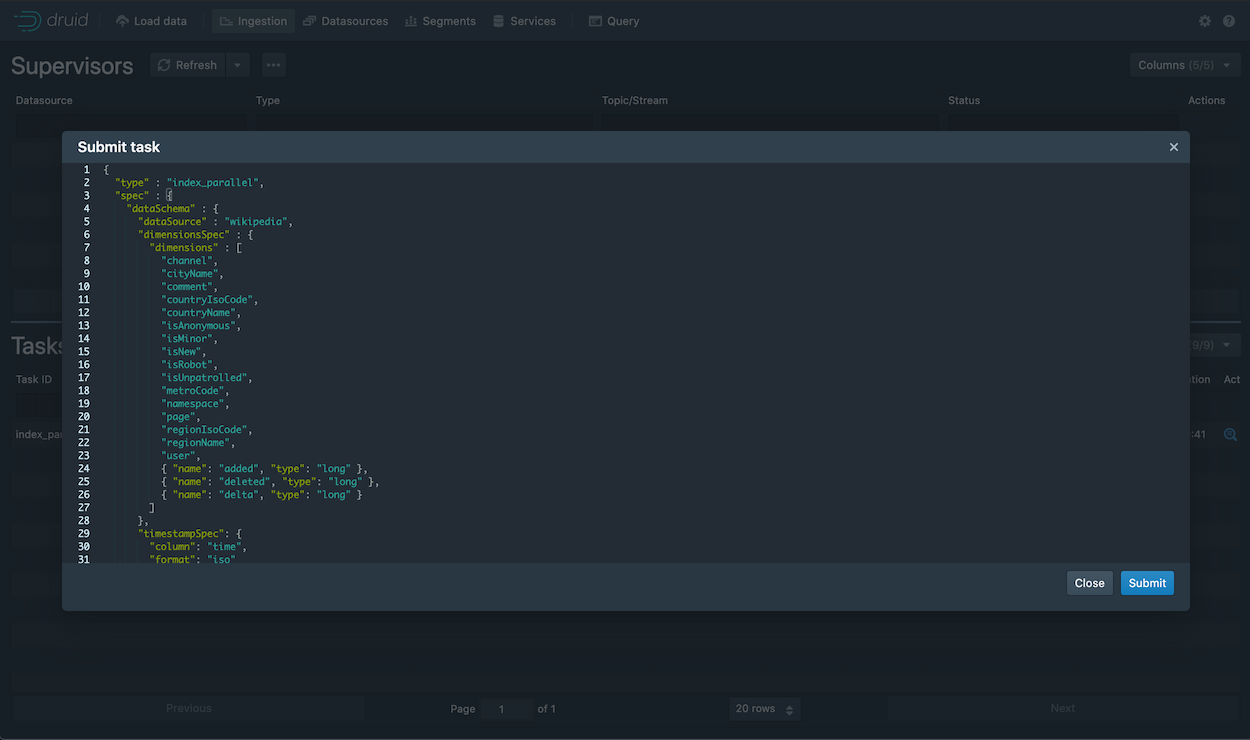Select the Datasources view
The width and height of the screenshot is (1250, 740).
[345, 20]
